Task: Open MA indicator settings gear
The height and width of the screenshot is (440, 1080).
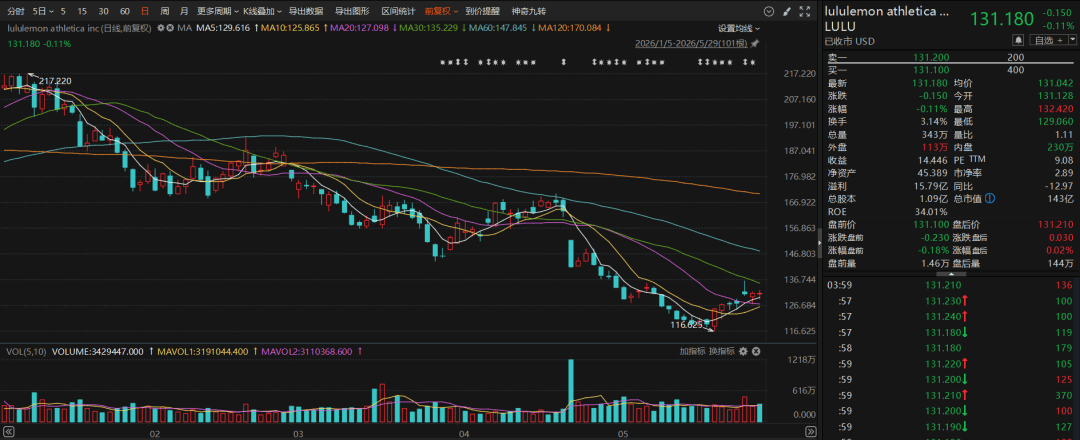Action: coord(161,28)
